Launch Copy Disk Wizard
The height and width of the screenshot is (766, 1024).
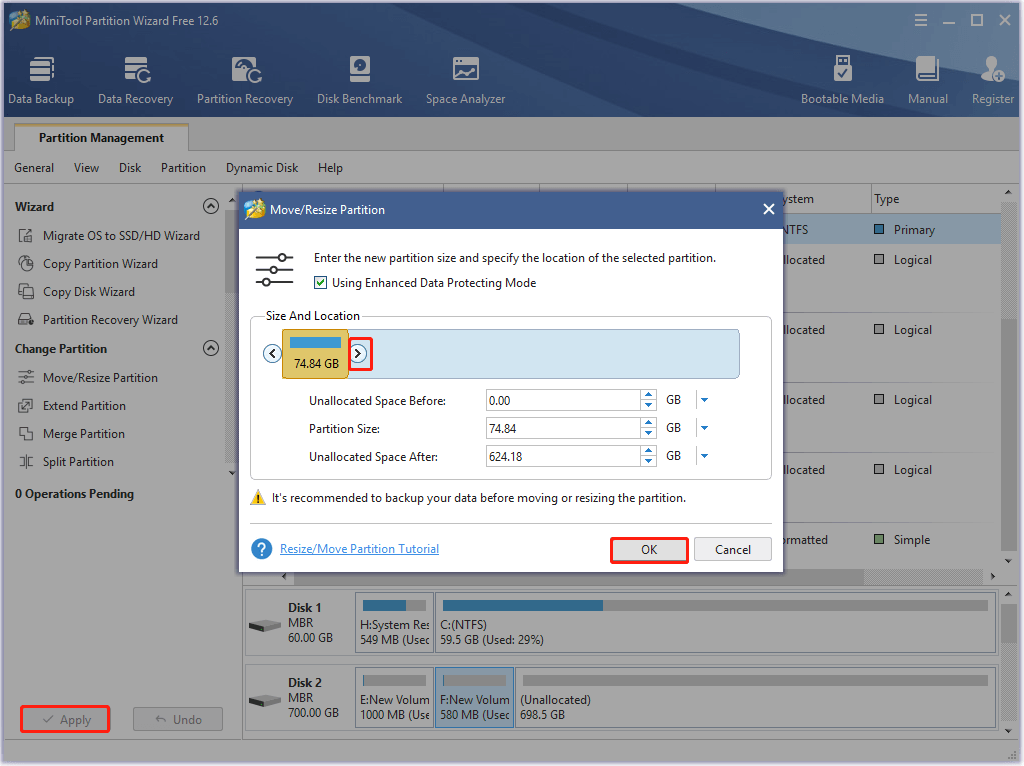click(76, 292)
